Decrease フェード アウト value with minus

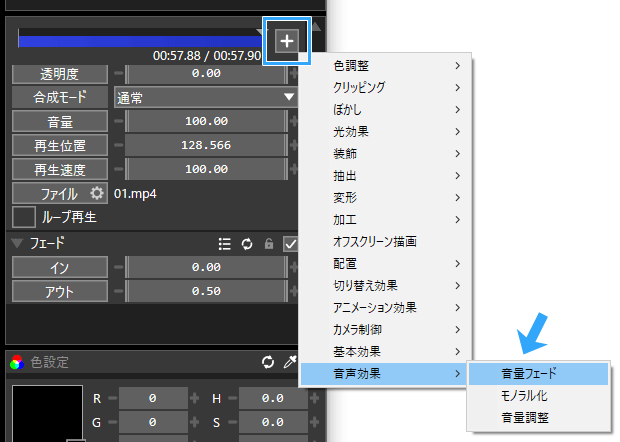(x=119, y=291)
